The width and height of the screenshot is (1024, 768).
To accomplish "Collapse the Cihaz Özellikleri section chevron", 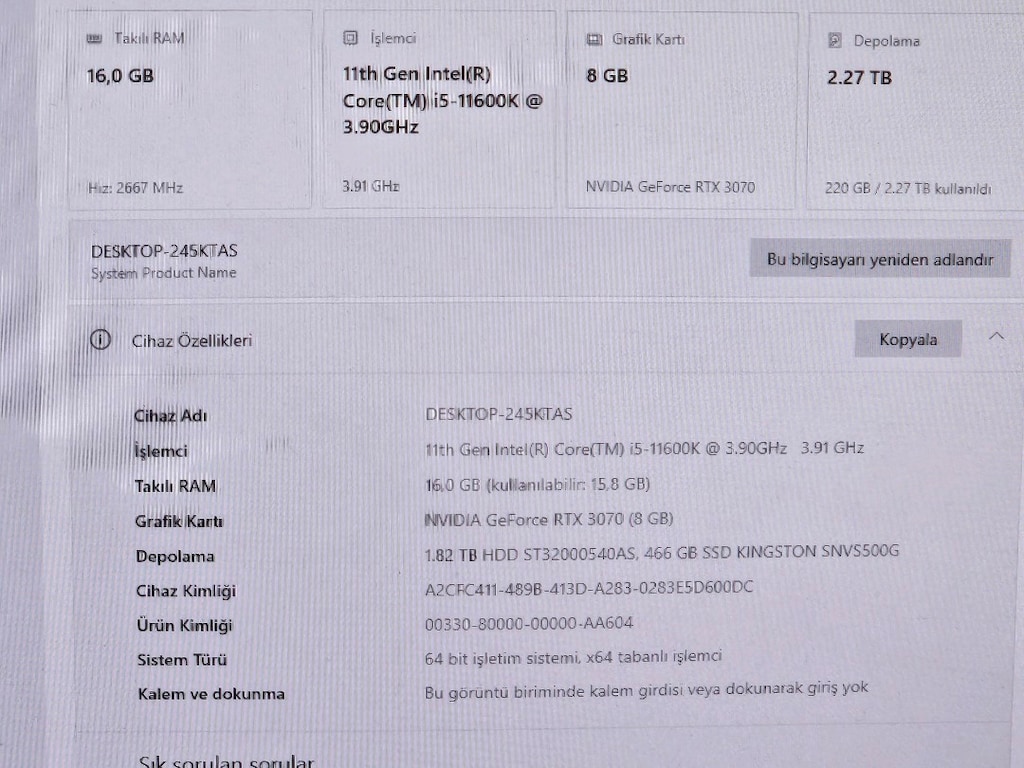I will pyautogui.click(x=997, y=337).
